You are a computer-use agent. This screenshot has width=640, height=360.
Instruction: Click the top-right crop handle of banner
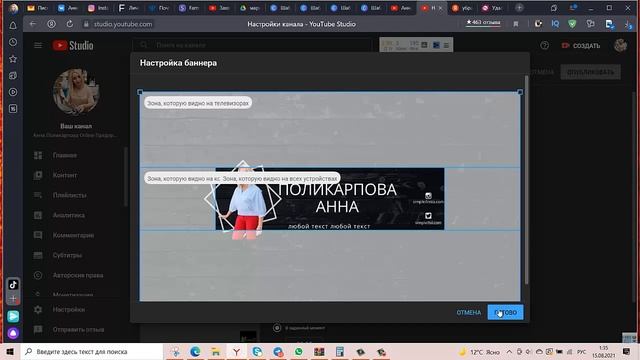520,92
